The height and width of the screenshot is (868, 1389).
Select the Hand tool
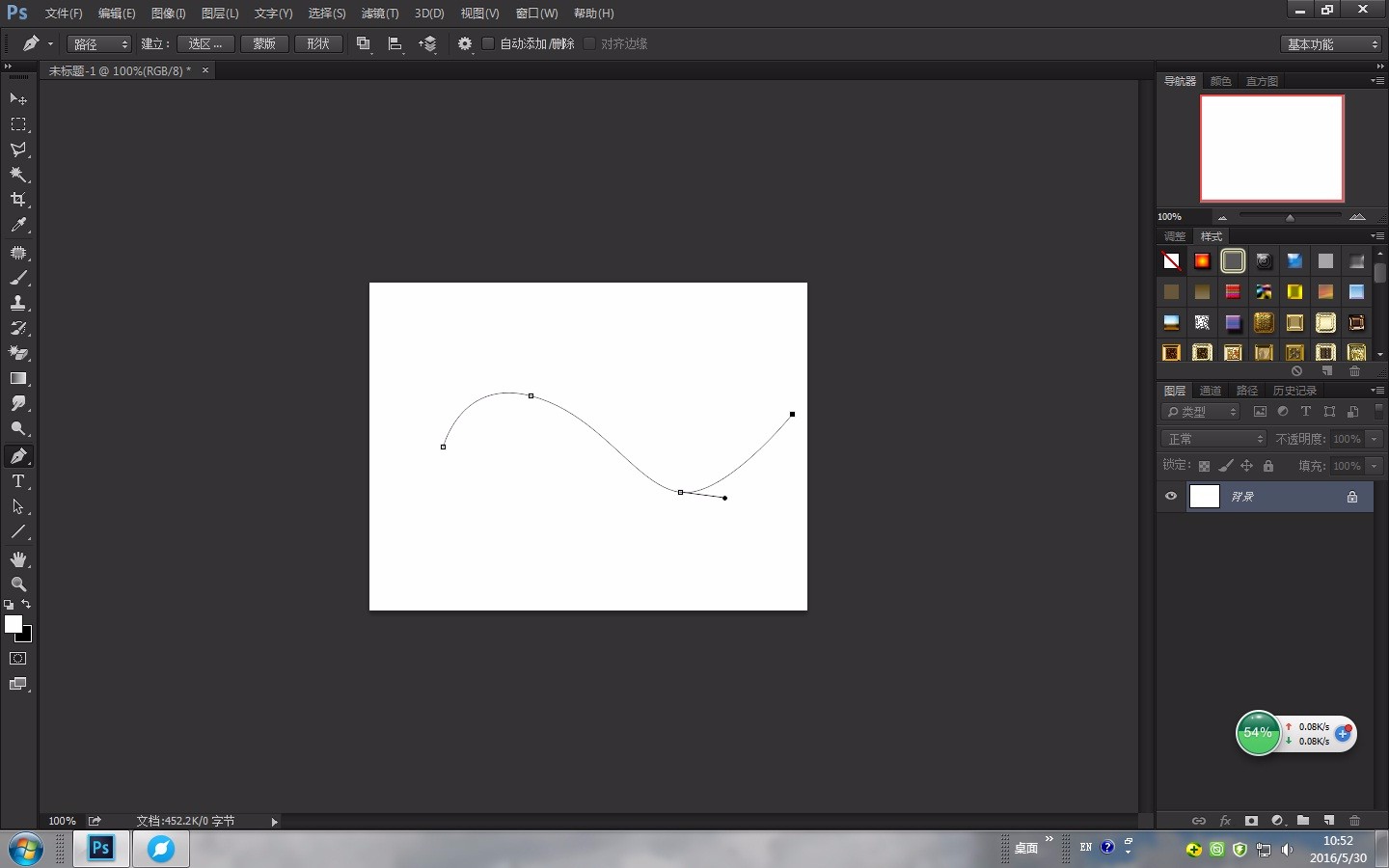click(18, 559)
